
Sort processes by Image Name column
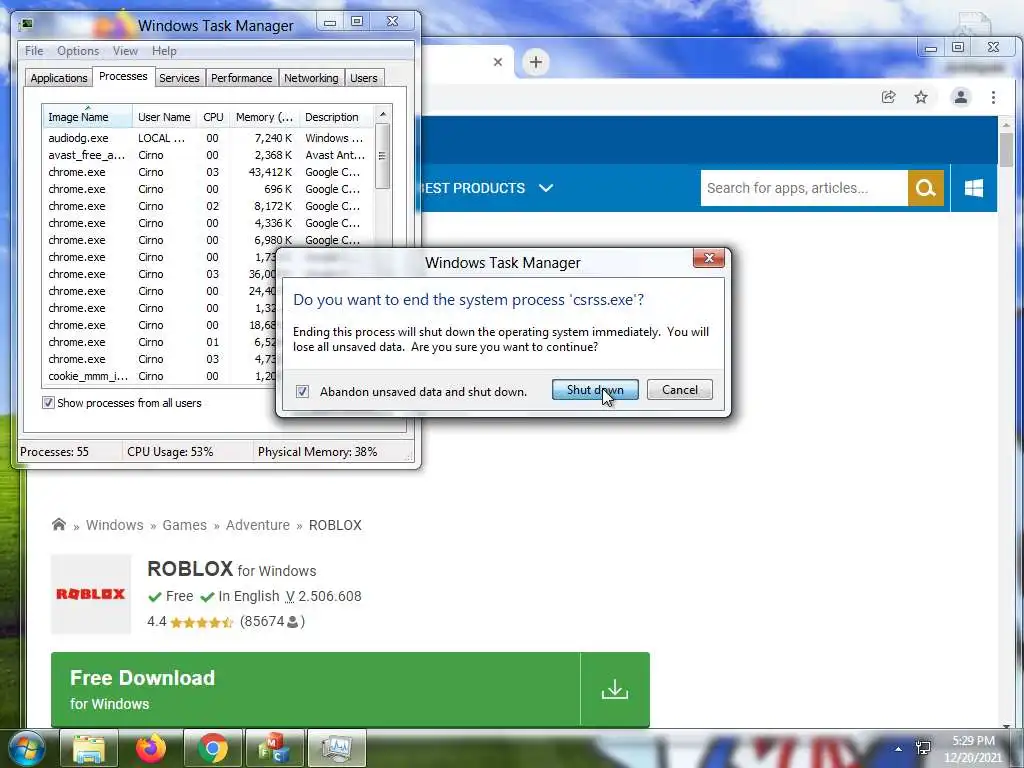[88, 117]
